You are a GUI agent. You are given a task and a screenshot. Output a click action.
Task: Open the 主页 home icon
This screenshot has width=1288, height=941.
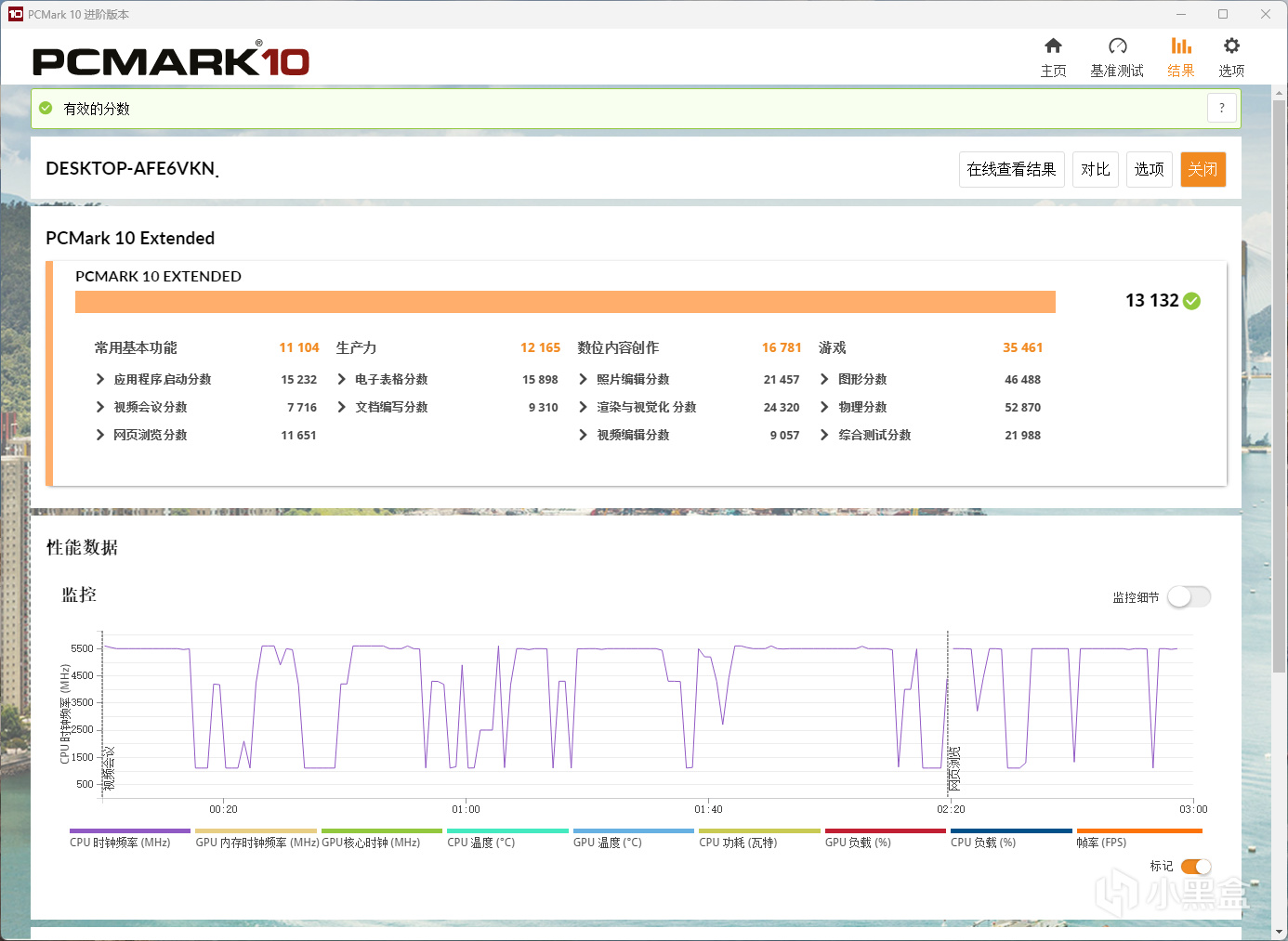pyautogui.click(x=1053, y=46)
